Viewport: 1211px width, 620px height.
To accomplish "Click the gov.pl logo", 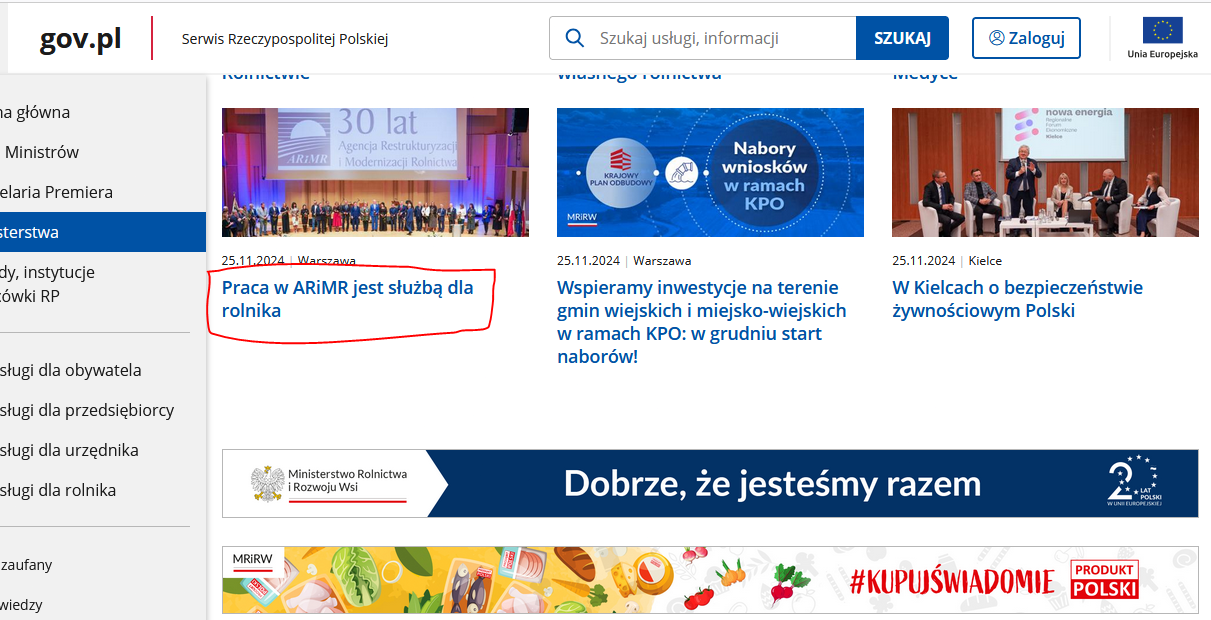I will (x=81, y=38).
